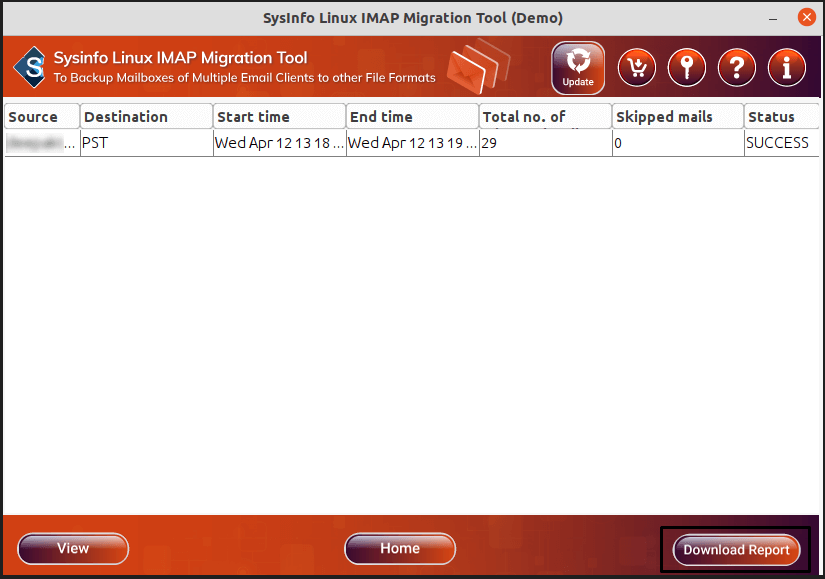This screenshot has height=579, width=825.
Task: Click Download Report button
Action: click(736, 550)
